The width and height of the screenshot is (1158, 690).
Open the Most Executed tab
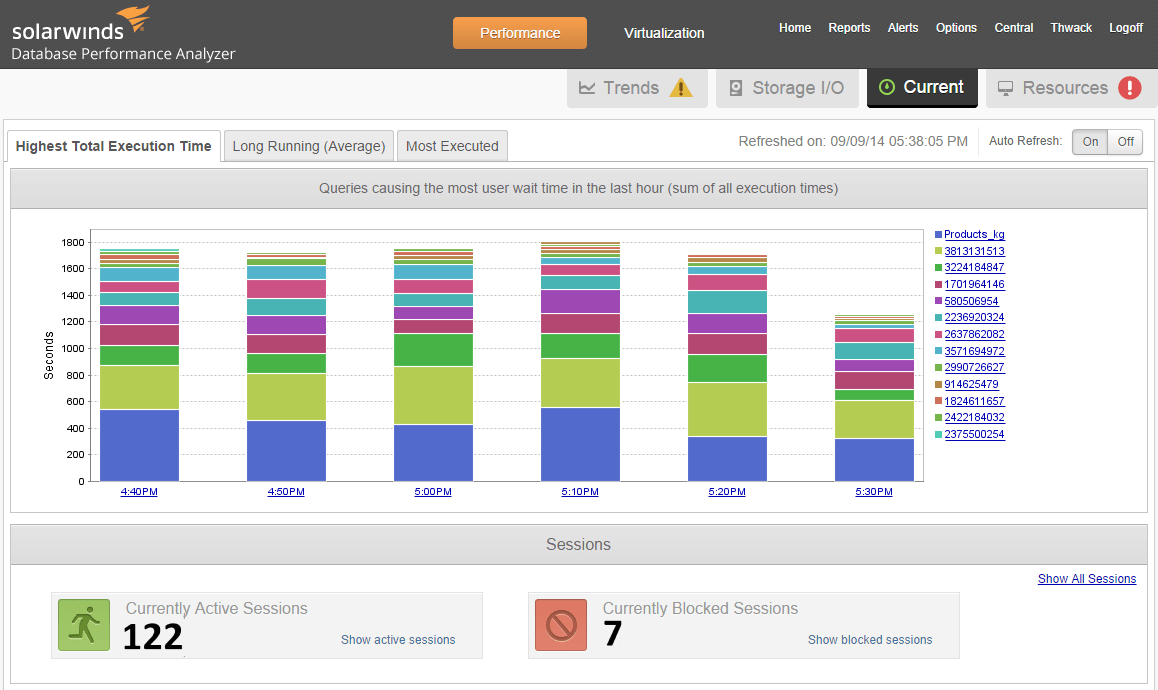click(452, 145)
